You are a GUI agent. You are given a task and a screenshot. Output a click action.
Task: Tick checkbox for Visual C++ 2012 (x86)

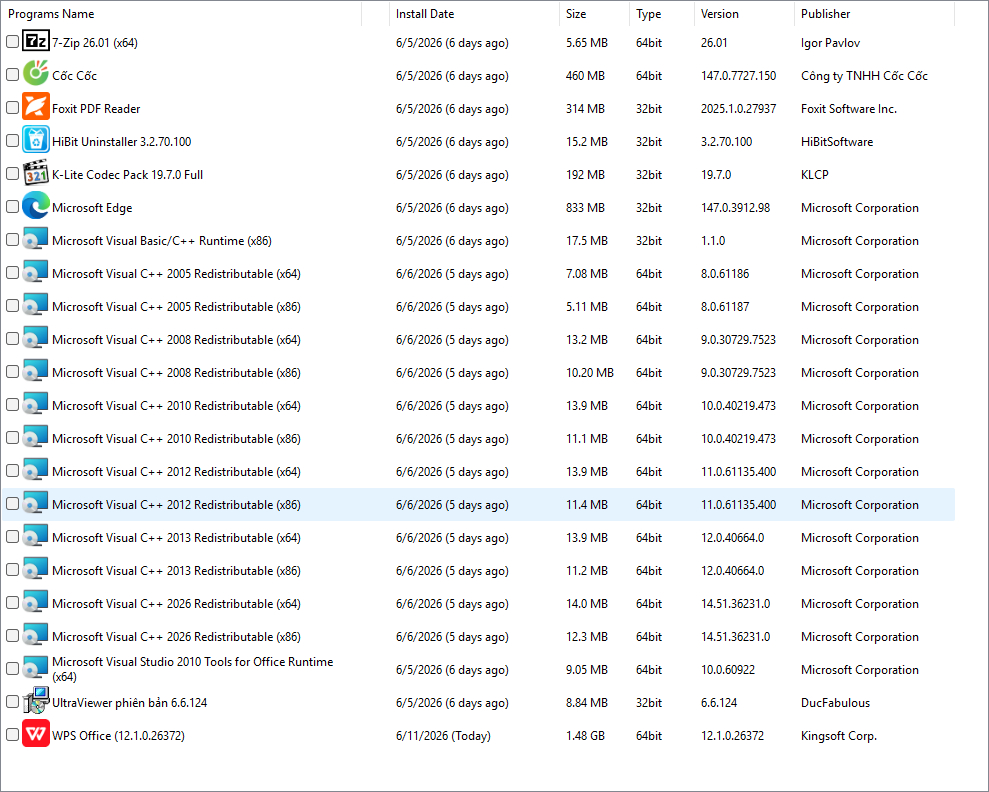(x=12, y=503)
